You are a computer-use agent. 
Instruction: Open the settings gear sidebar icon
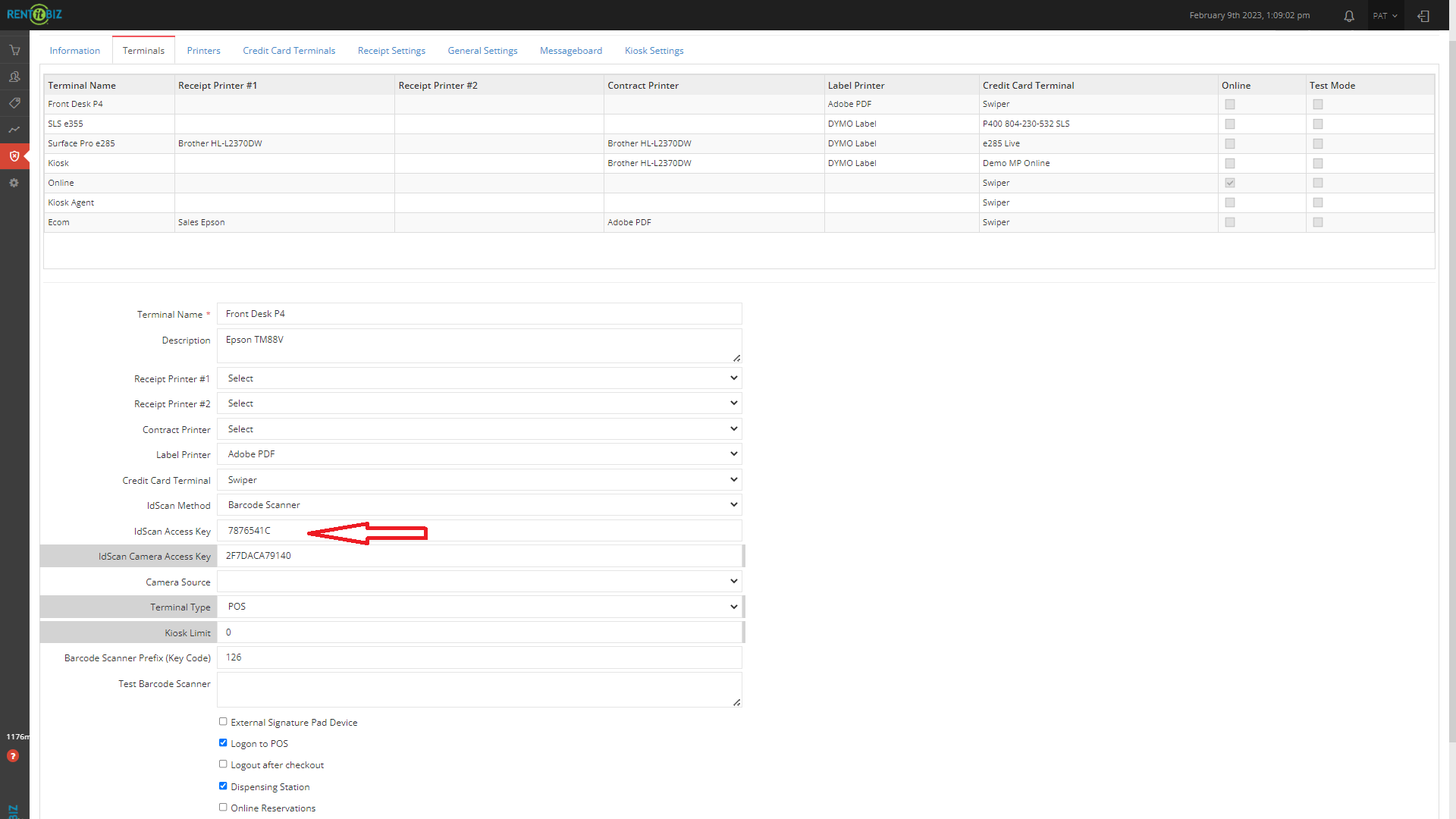point(14,183)
